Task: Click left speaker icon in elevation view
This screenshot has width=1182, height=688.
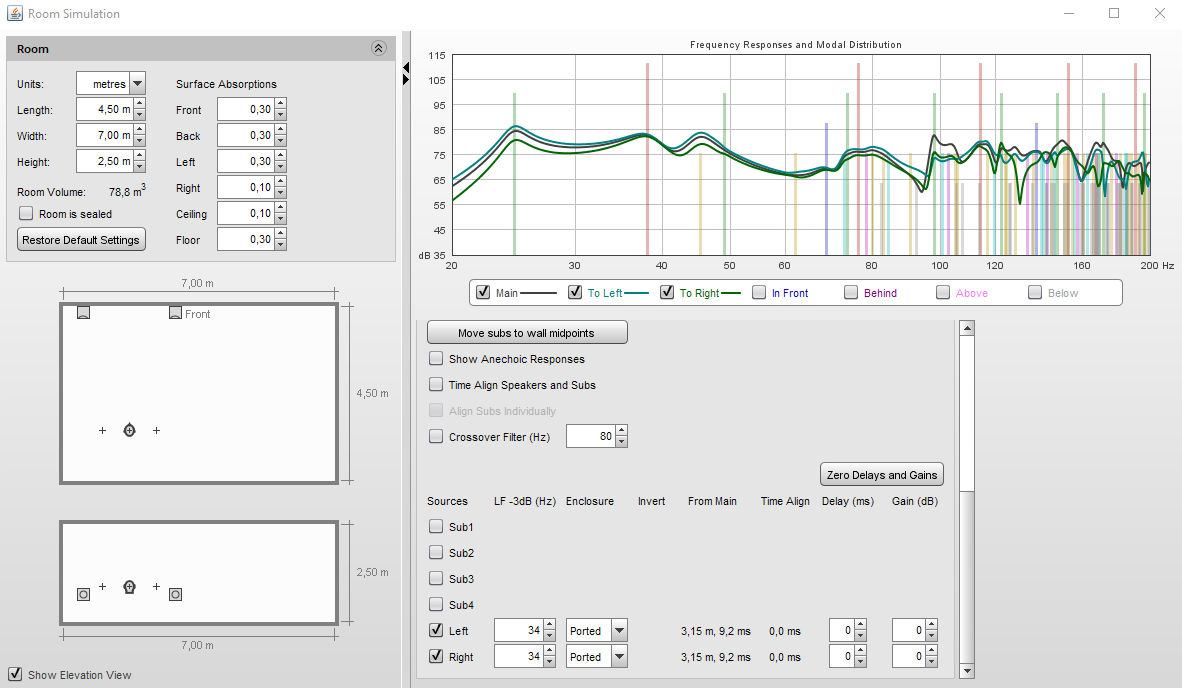Action: point(84,595)
